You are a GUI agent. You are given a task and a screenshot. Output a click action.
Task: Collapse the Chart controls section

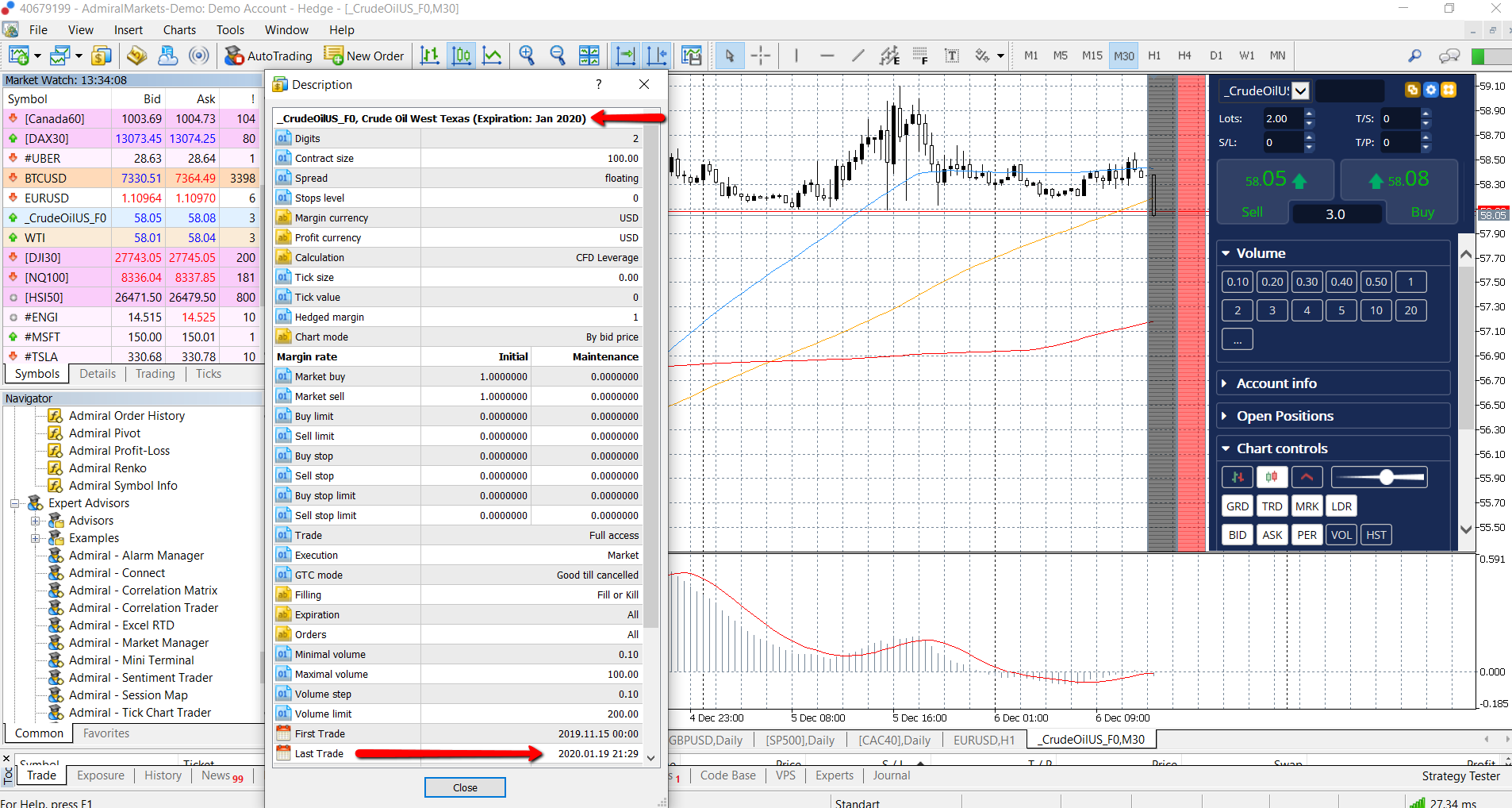(1226, 448)
